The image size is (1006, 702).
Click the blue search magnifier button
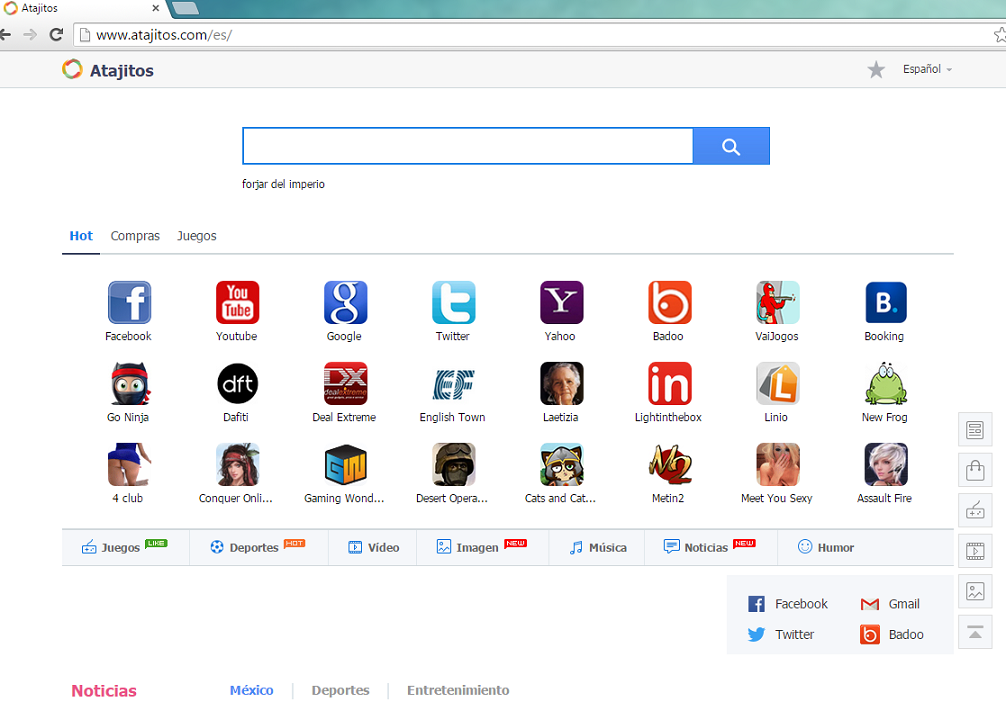tap(731, 146)
